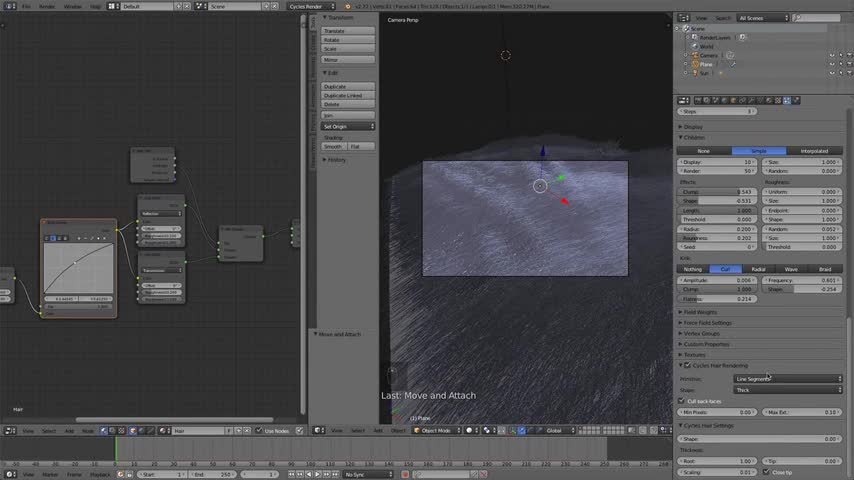
Task: Click the Delete button in Tools panel
Action: [x=347, y=104]
